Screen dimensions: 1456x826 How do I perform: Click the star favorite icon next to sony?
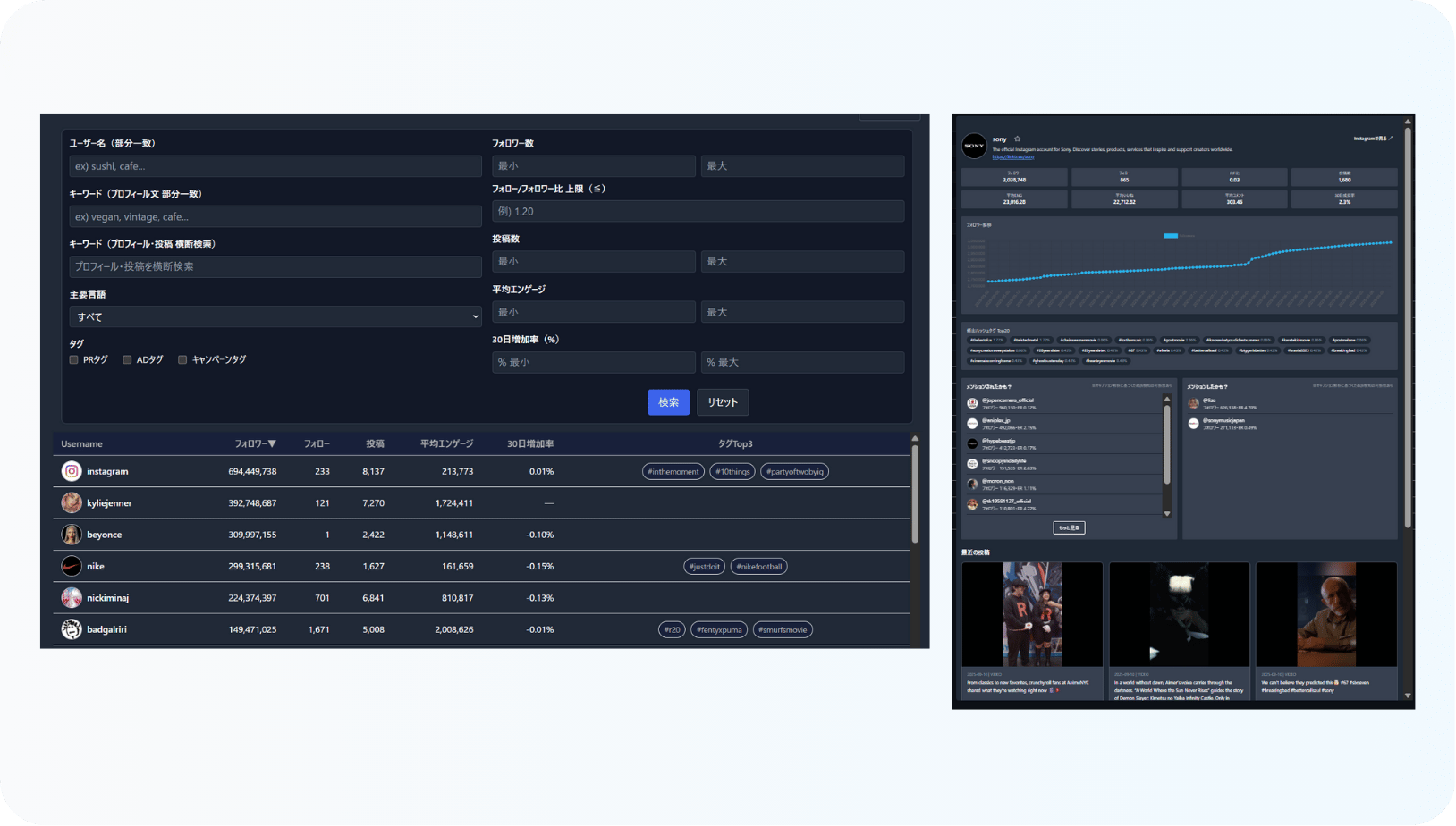[1017, 139]
